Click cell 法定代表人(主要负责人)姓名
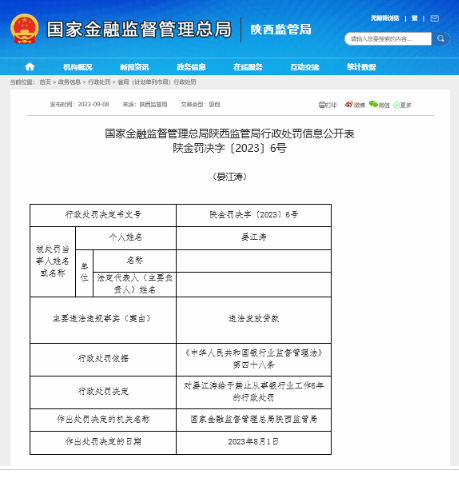 135,284
